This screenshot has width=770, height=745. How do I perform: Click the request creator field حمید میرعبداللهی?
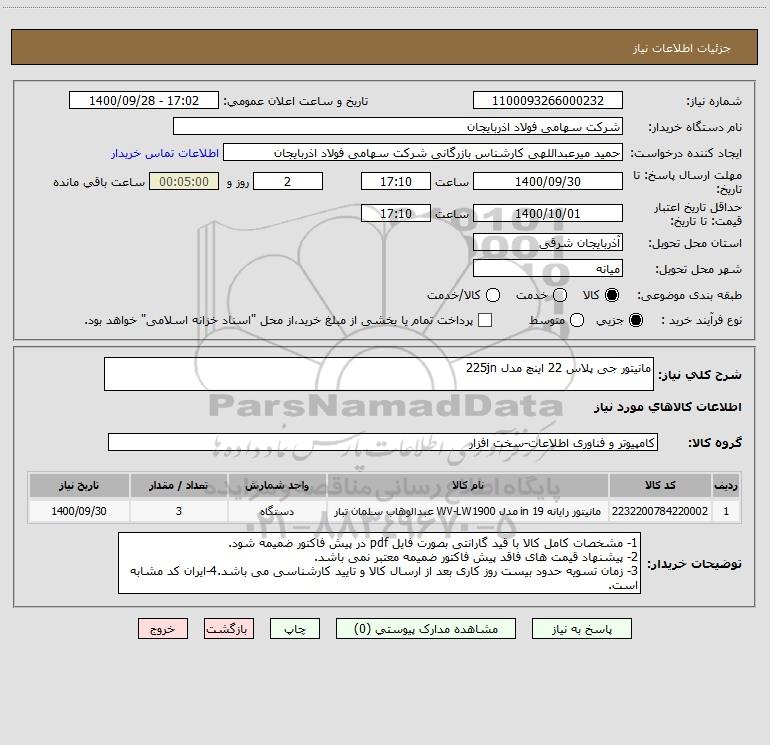pos(423,152)
